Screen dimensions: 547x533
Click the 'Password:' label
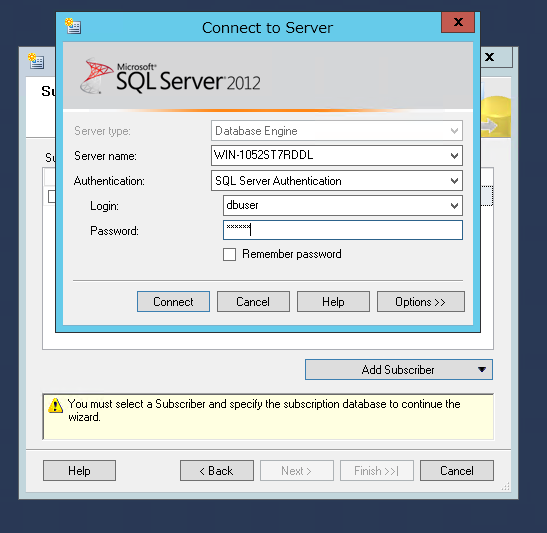(114, 231)
